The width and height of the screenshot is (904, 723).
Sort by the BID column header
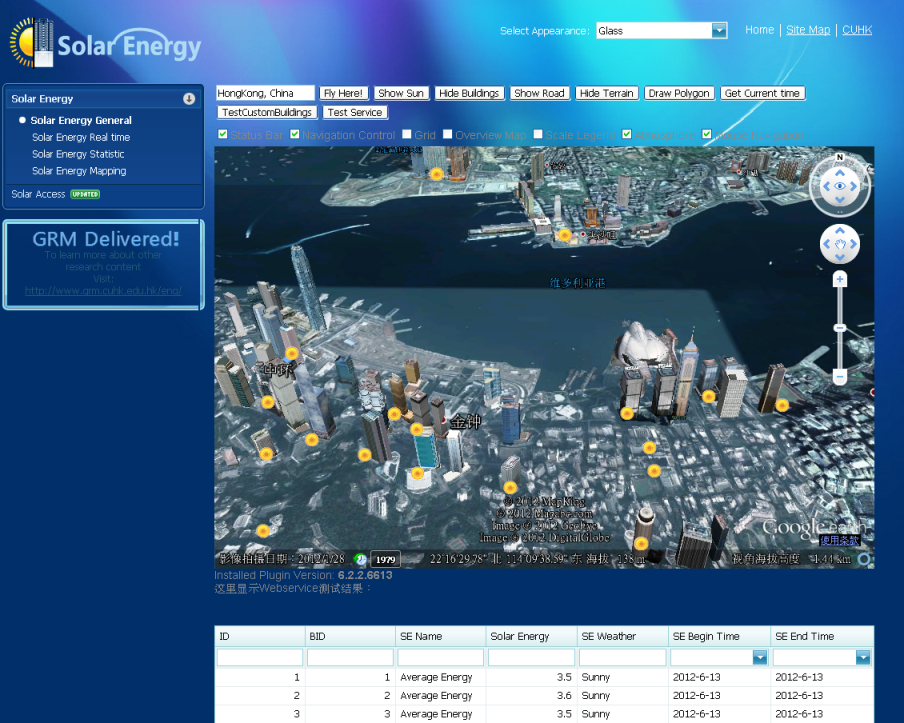350,637
